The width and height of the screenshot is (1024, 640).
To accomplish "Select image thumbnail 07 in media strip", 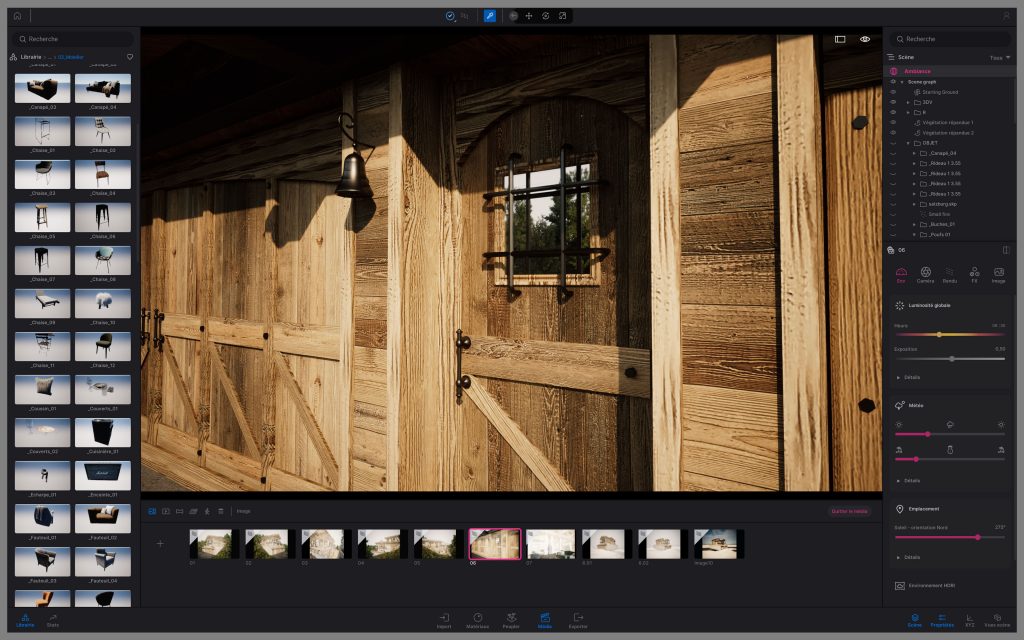I will [551, 544].
